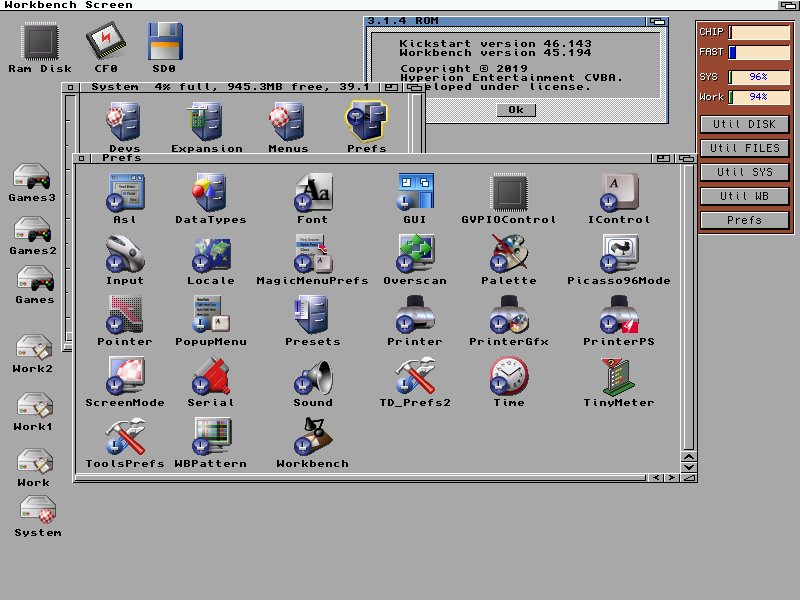Screen dimensions: 800x600
Task: Select the SD0 floppy disk icon
Action: point(164,41)
